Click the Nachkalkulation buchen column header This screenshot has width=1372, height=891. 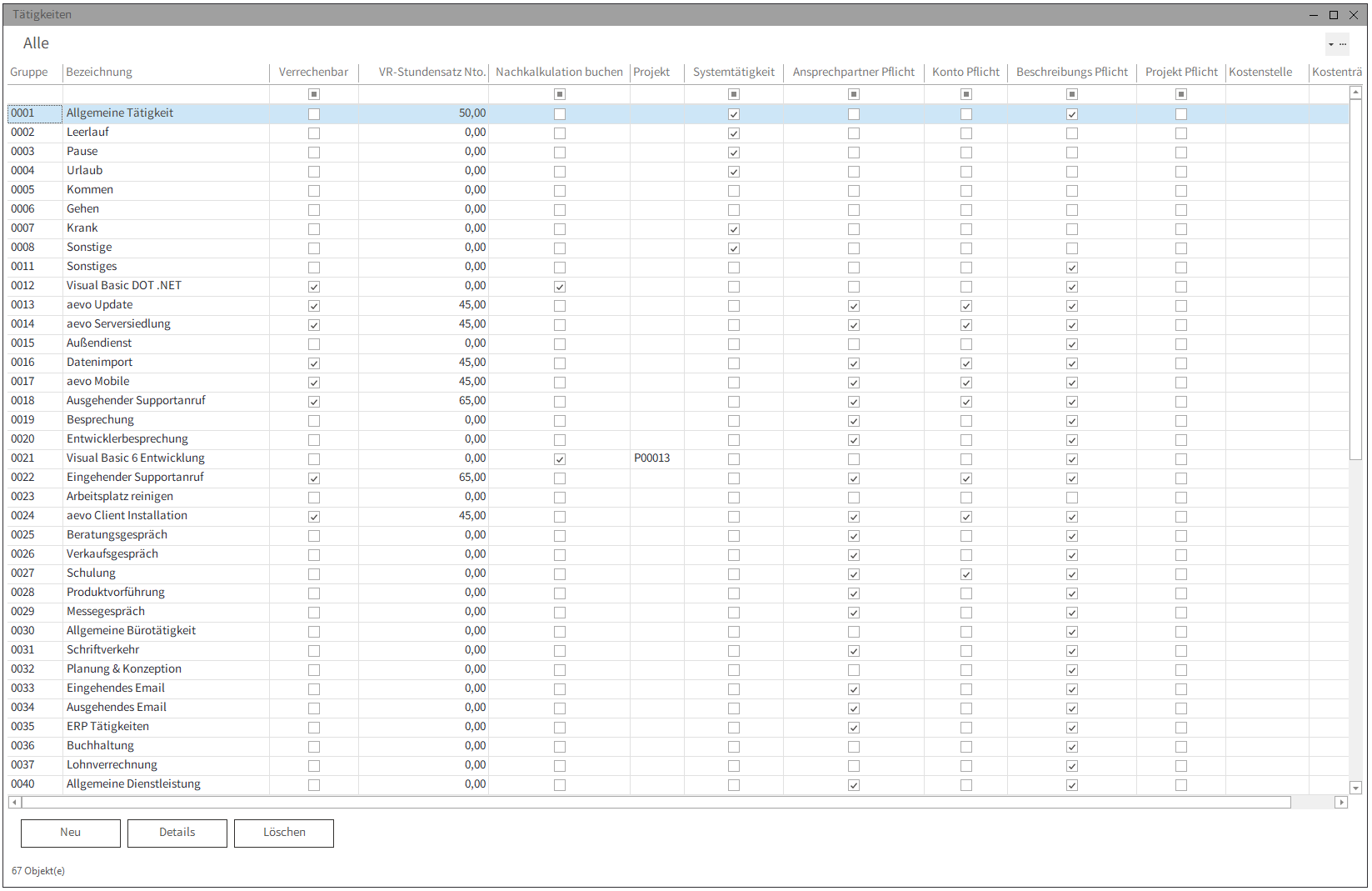[x=559, y=73]
